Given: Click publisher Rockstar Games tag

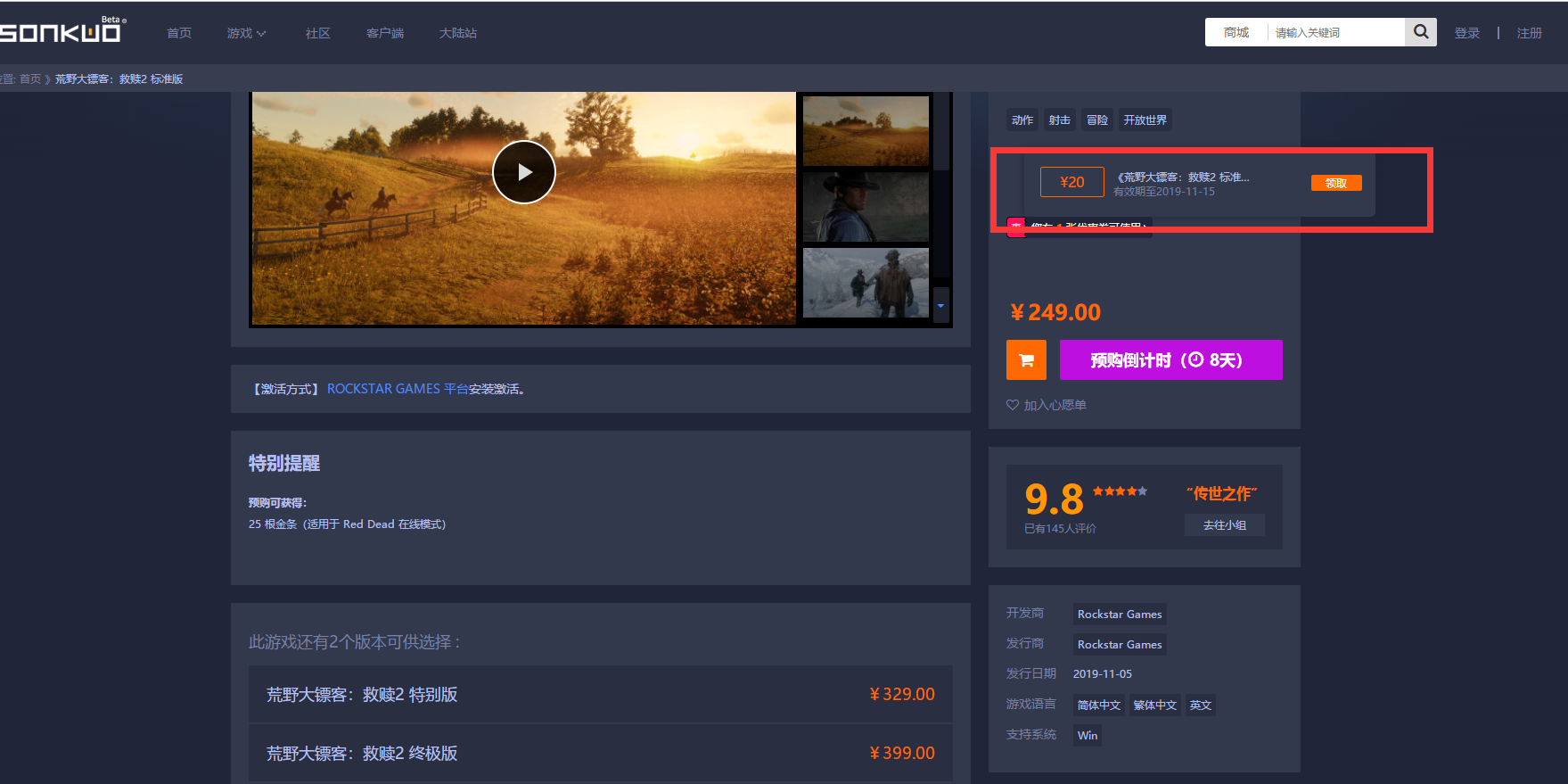Looking at the screenshot, I should tap(1120, 645).
